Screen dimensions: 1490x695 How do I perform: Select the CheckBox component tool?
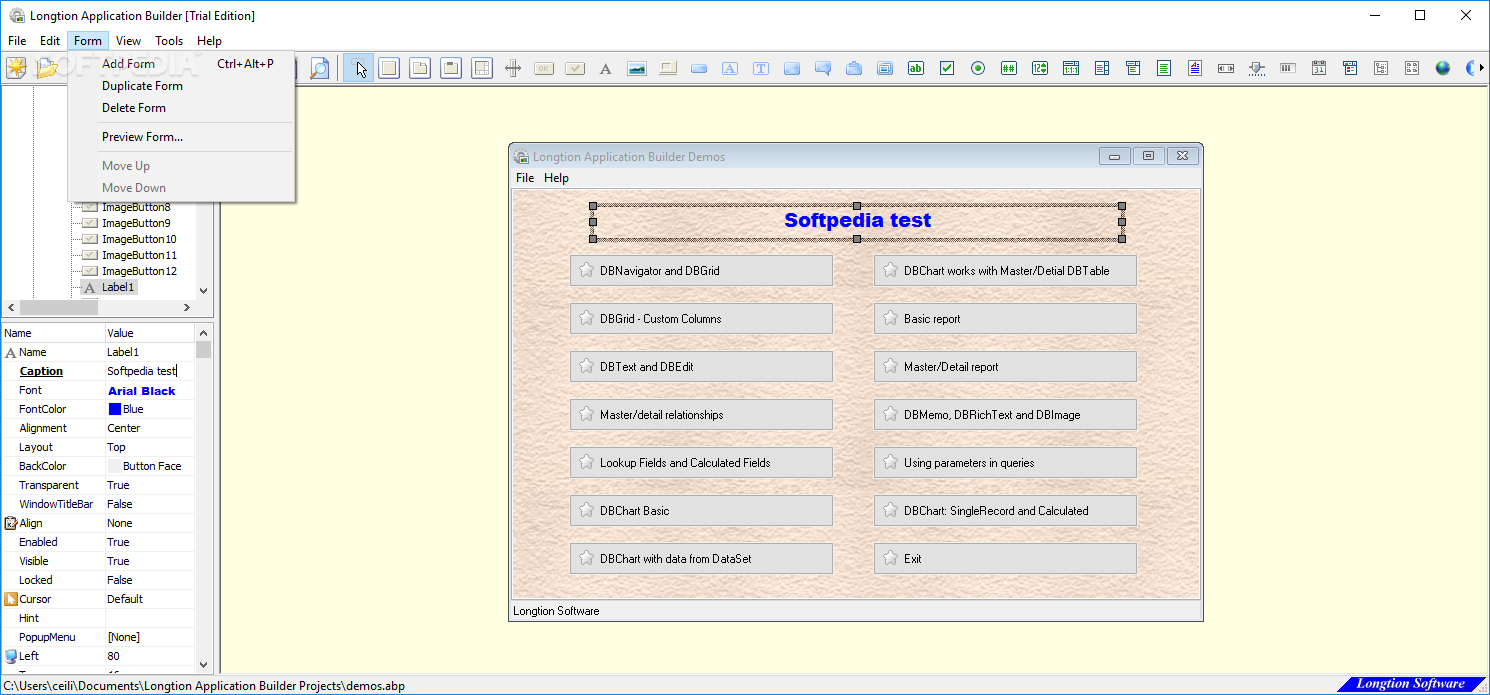pos(947,68)
